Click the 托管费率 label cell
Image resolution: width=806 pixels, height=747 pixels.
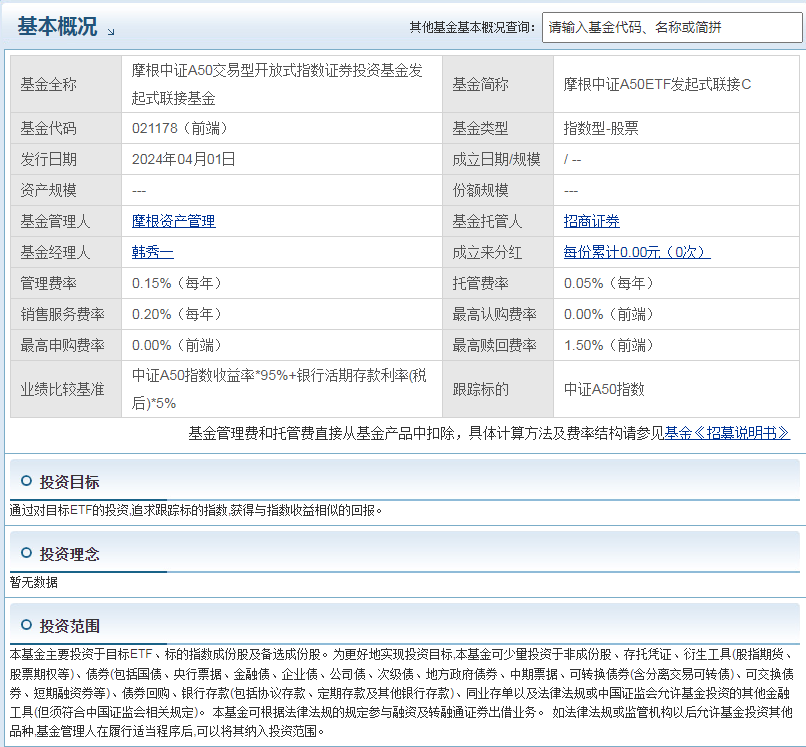pyautogui.click(x=498, y=283)
